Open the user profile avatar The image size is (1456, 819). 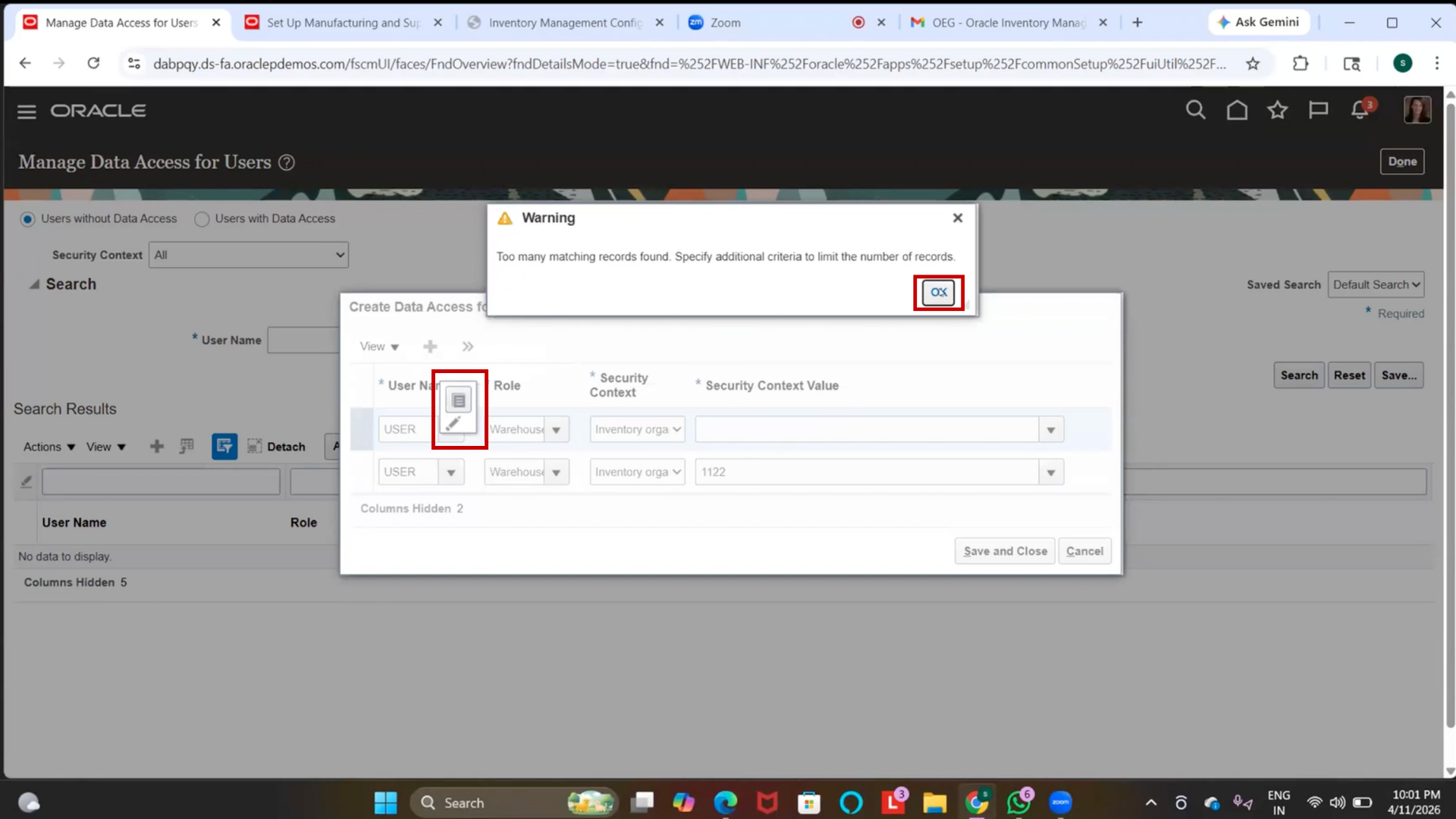pyautogui.click(x=1417, y=110)
